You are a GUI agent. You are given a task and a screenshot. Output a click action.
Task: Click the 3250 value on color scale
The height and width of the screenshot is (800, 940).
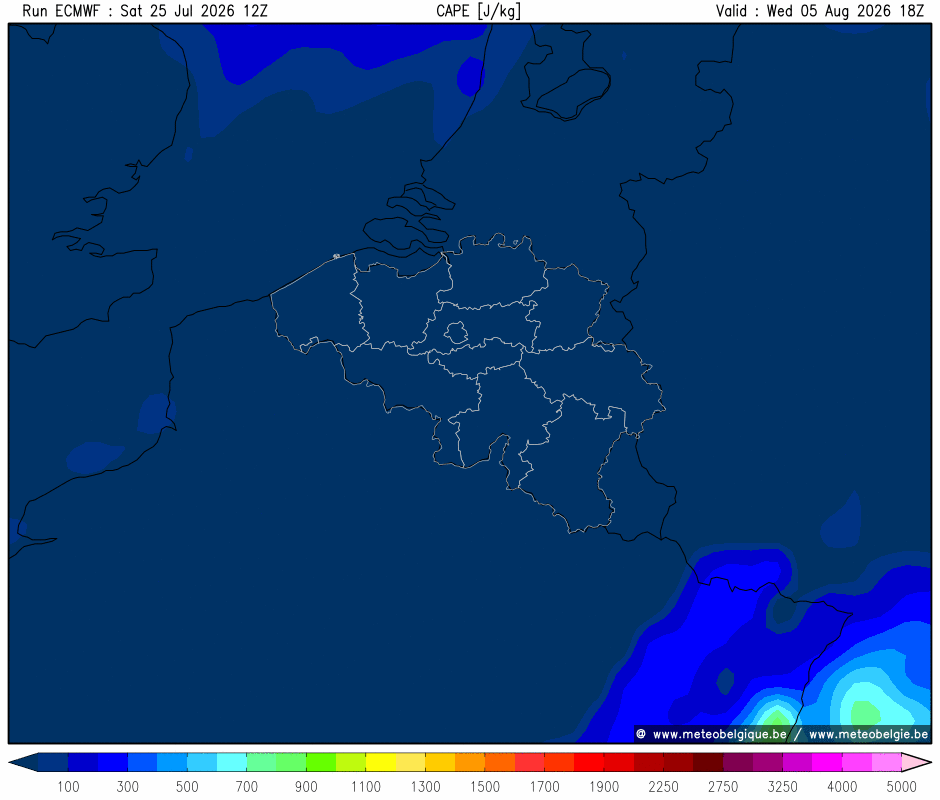click(782, 786)
